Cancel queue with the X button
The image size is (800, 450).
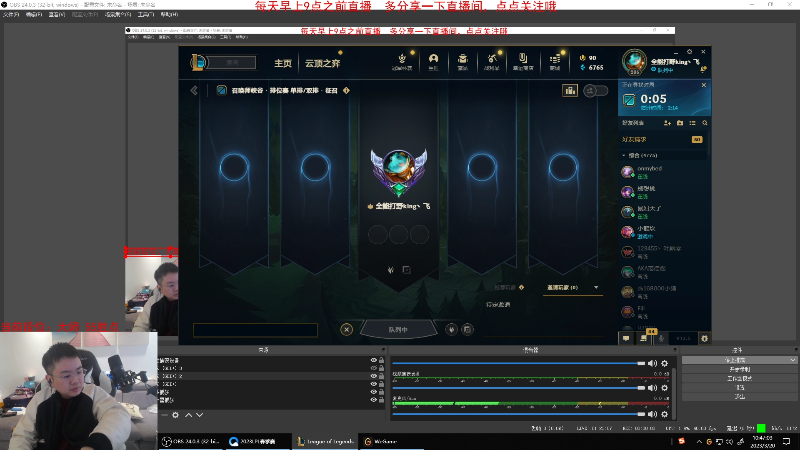346,330
